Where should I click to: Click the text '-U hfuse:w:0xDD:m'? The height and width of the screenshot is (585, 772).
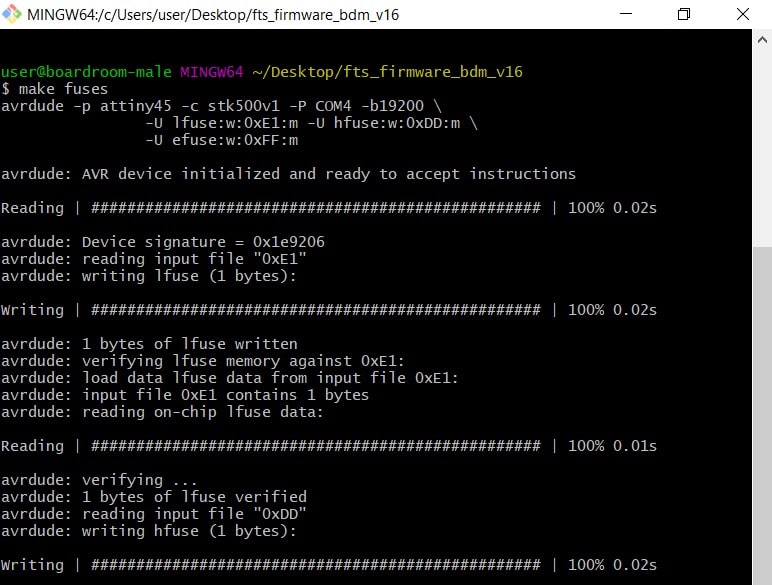pyautogui.click(x=384, y=123)
